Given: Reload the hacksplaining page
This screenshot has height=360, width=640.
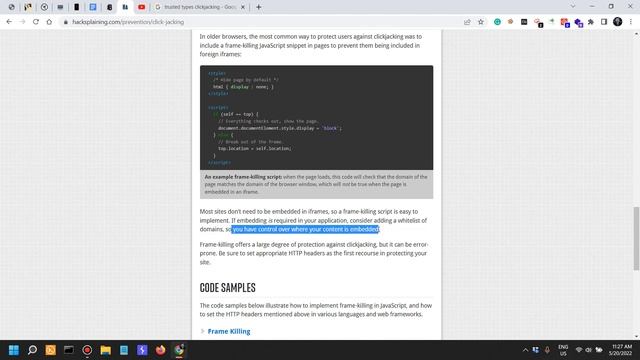Looking at the screenshot, I should pyautogui.click(x=36, y=22).
